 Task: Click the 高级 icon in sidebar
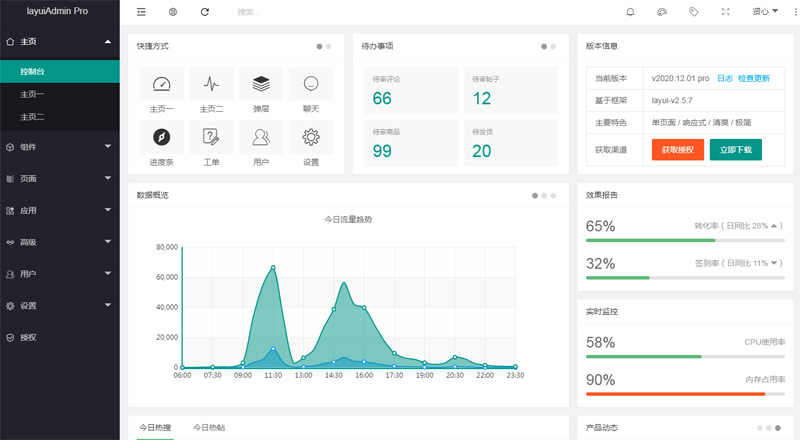[10, 242]
